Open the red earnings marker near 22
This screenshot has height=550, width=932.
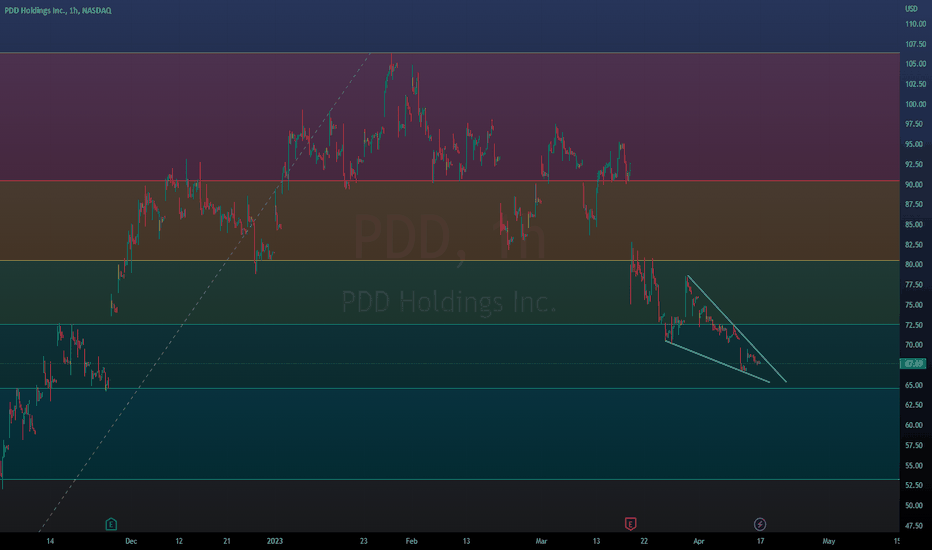631,524
